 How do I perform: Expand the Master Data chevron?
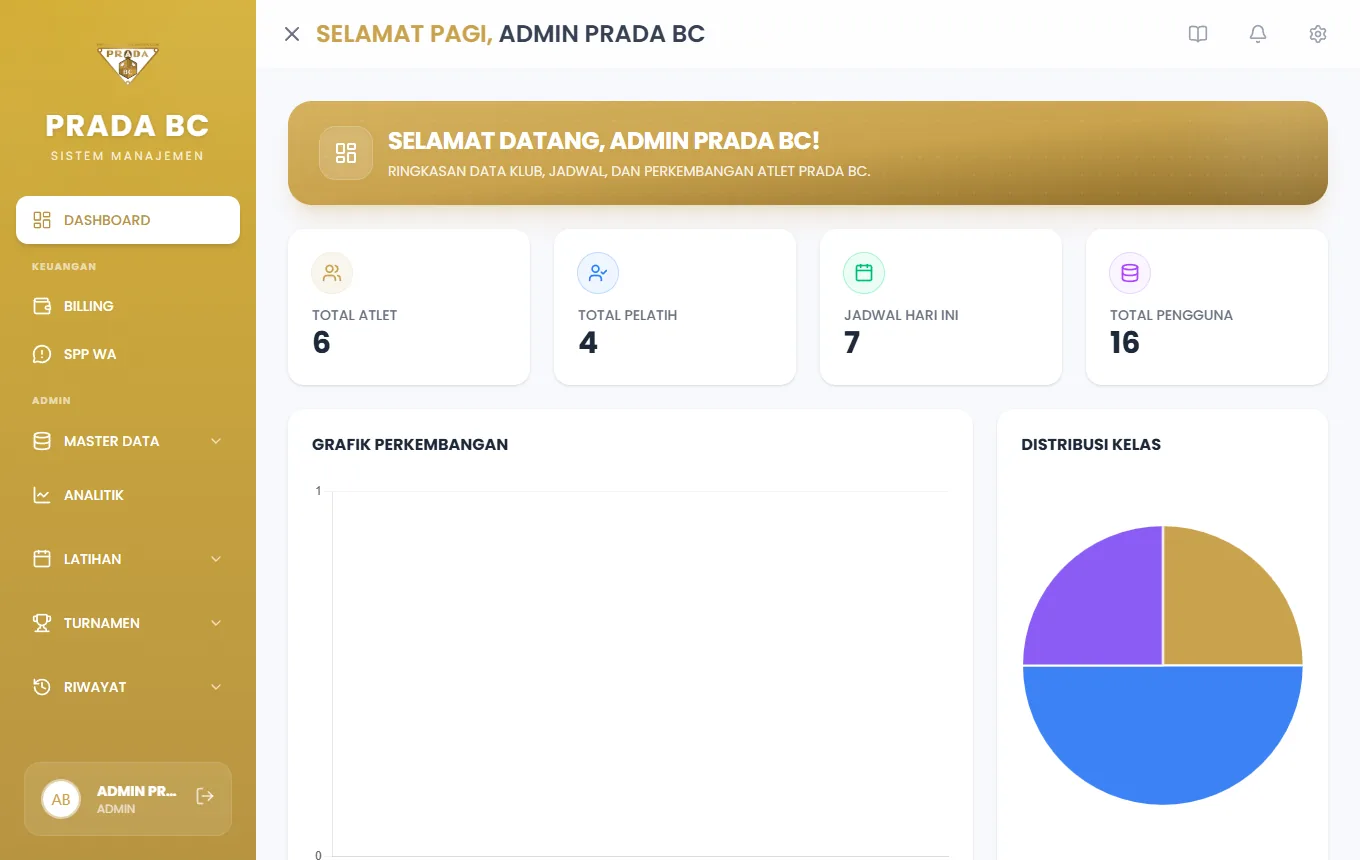click(x=216, y=441)
